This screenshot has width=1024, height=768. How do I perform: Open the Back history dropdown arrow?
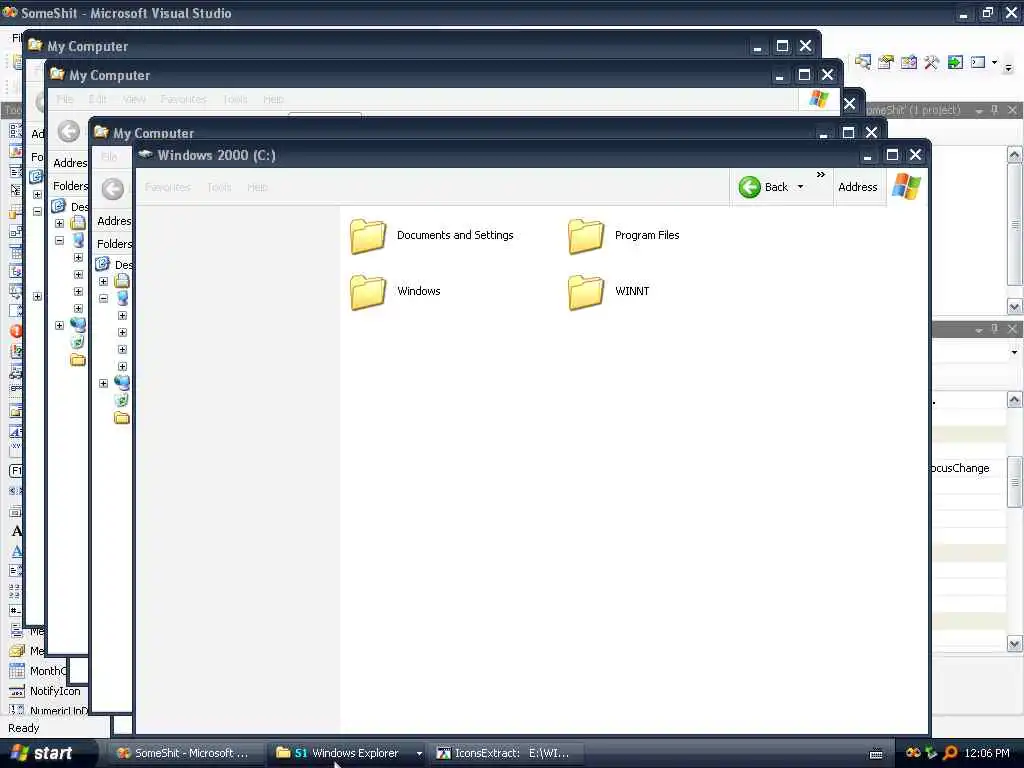tap(801, 187)
